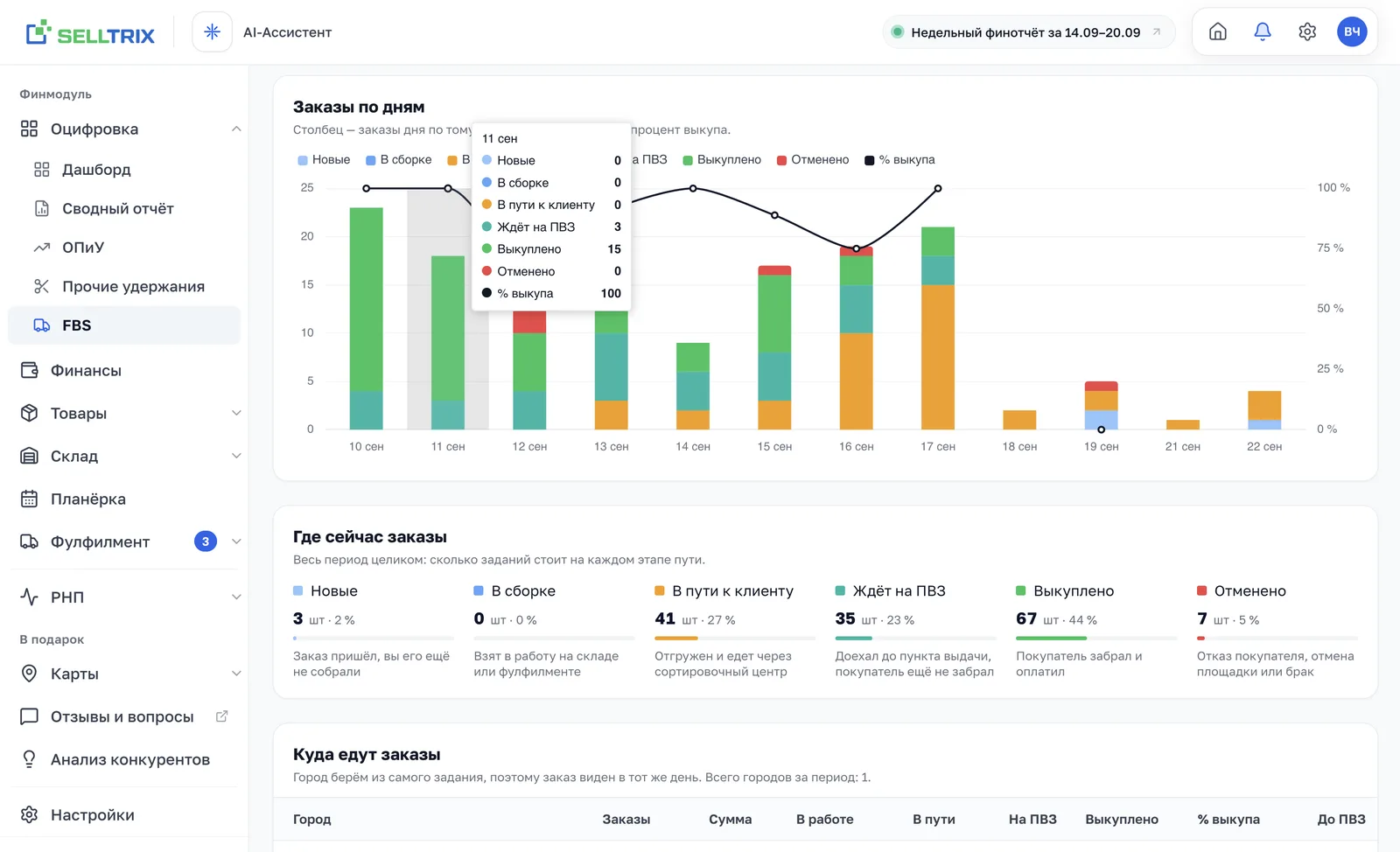1400x852 pixels.
Task: Collapse the Оцифровка group chevron
Action: point(236,129)
